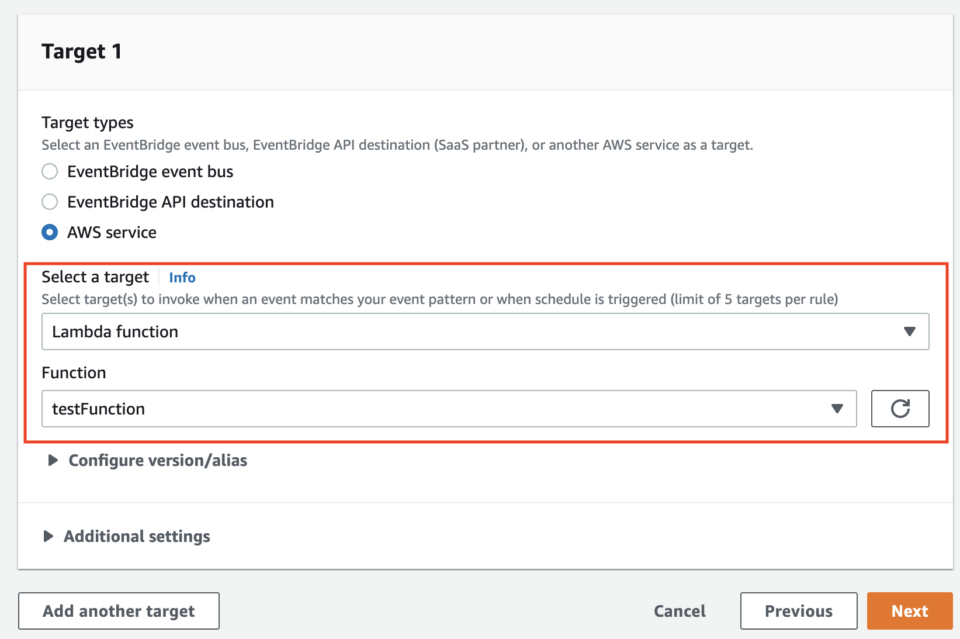Click the disclosure triangle beside Additional settings
960x639 pixels.
point(49,536)
